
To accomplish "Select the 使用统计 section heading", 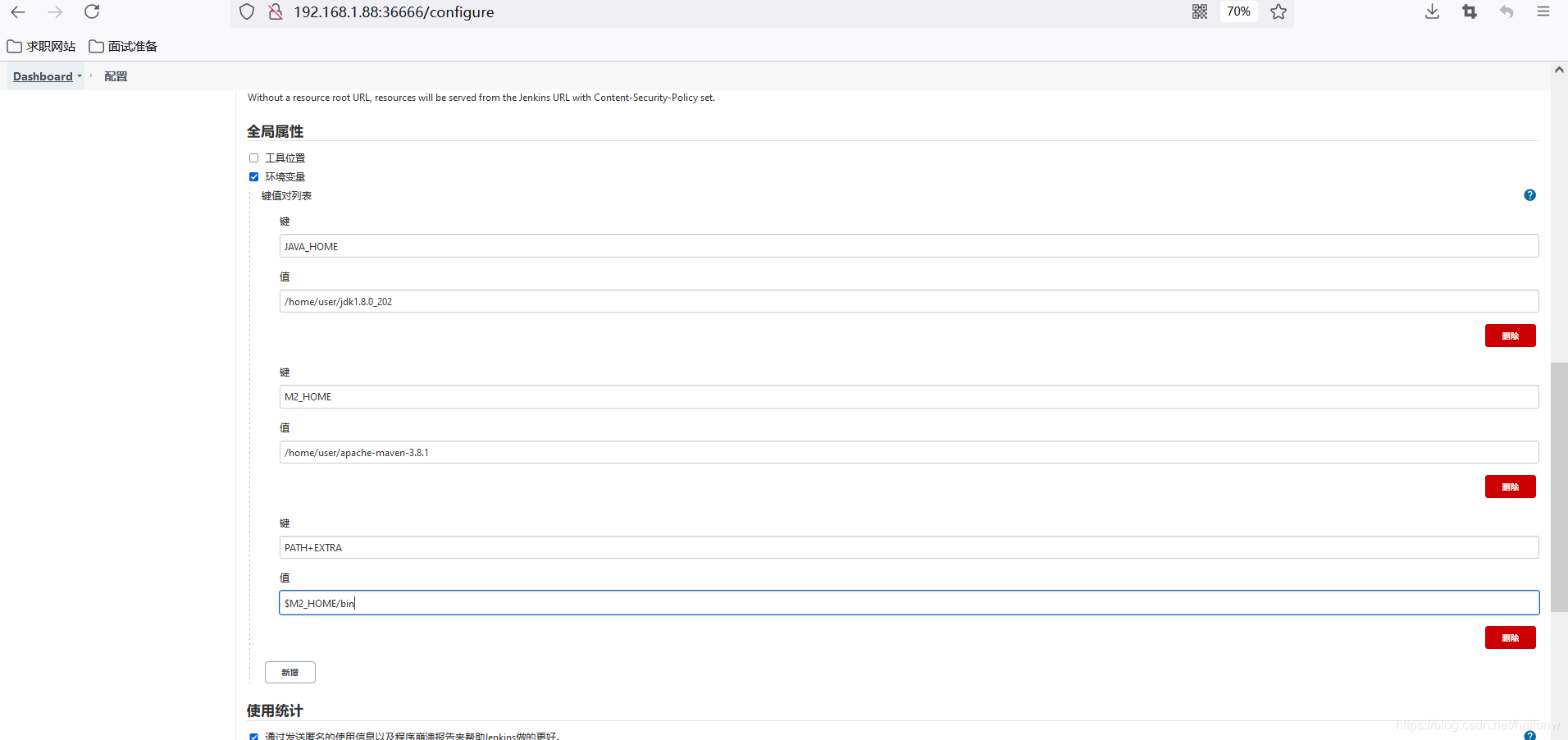I will (275, 710).
